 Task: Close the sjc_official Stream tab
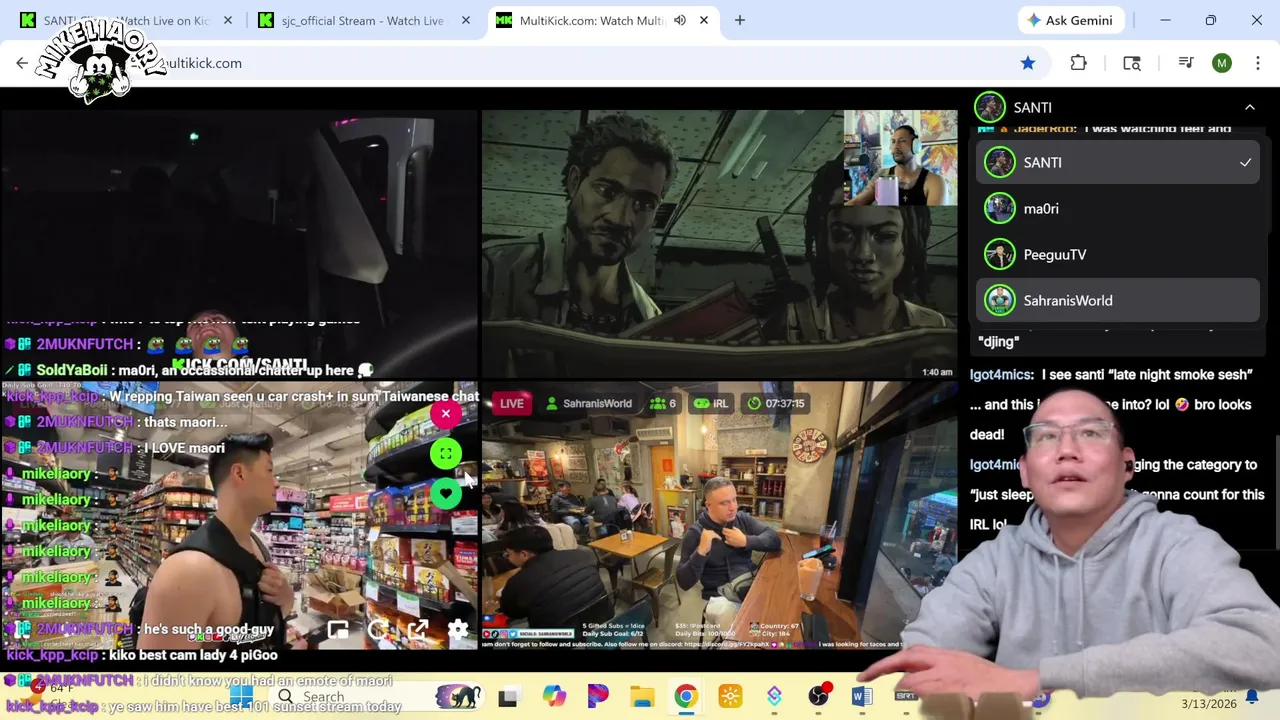[465, 20]
